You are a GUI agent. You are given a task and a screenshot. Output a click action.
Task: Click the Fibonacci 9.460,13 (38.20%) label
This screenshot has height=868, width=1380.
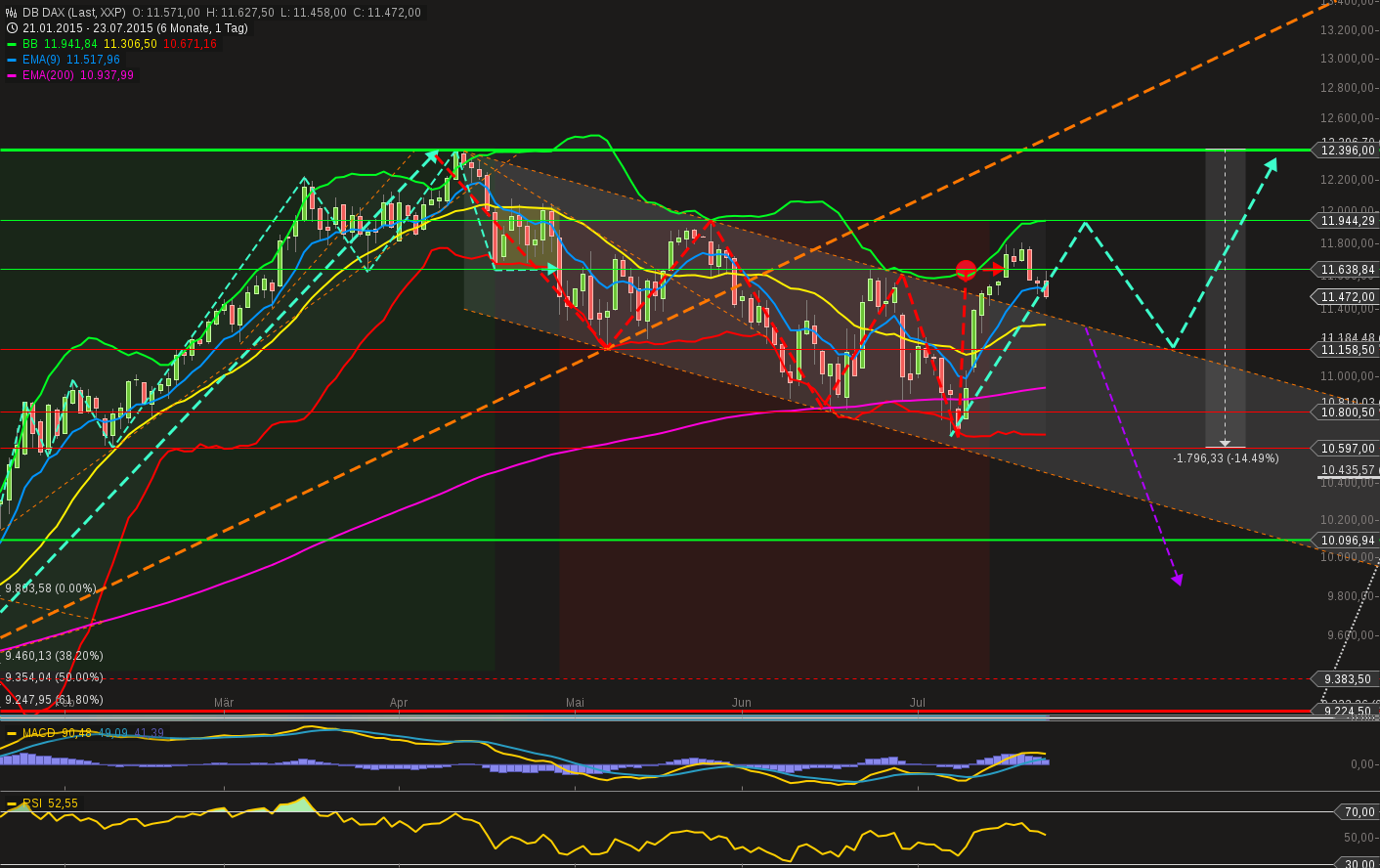point(54,656)
